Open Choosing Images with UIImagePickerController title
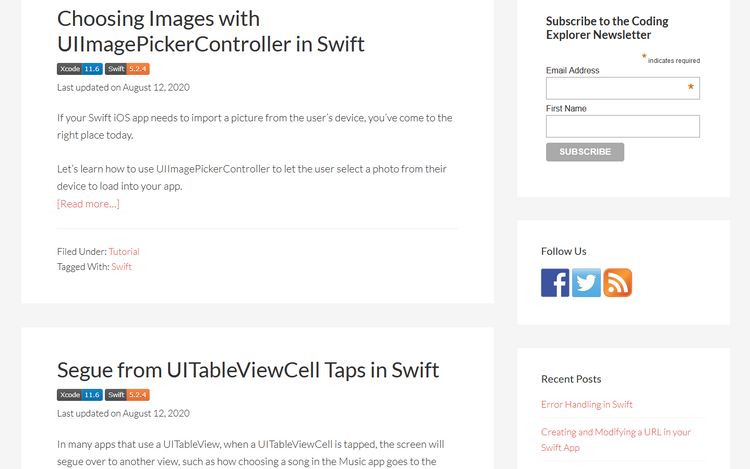 coord(210,32)
